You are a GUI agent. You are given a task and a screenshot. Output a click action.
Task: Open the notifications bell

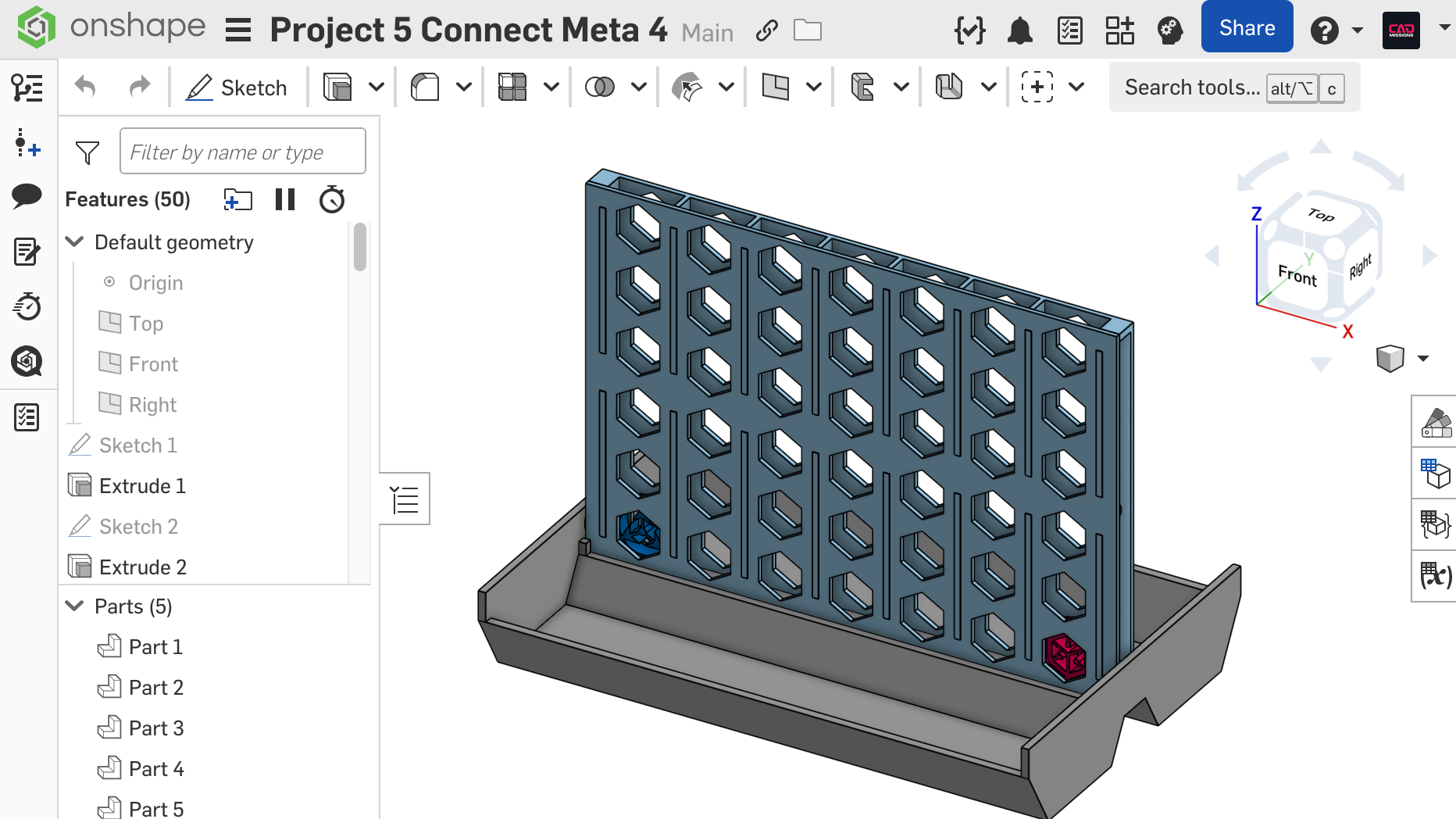pos(1020,30)
